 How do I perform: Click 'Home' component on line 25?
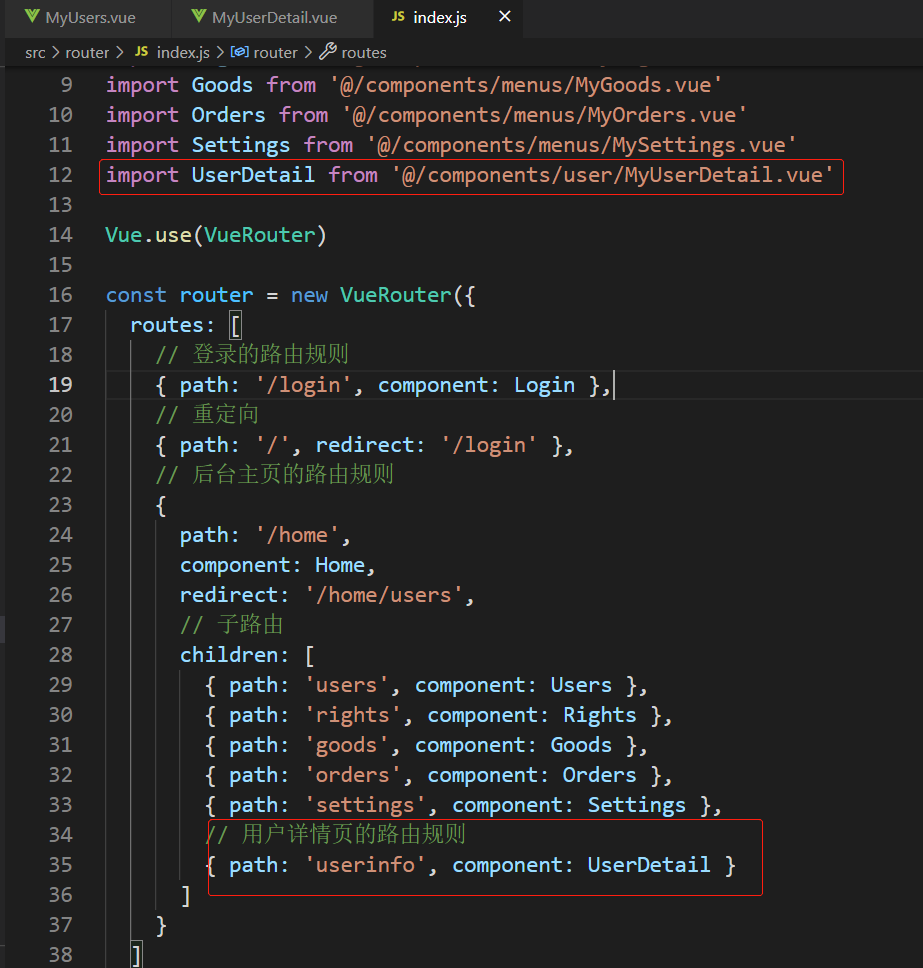click(x=340, y=565)
